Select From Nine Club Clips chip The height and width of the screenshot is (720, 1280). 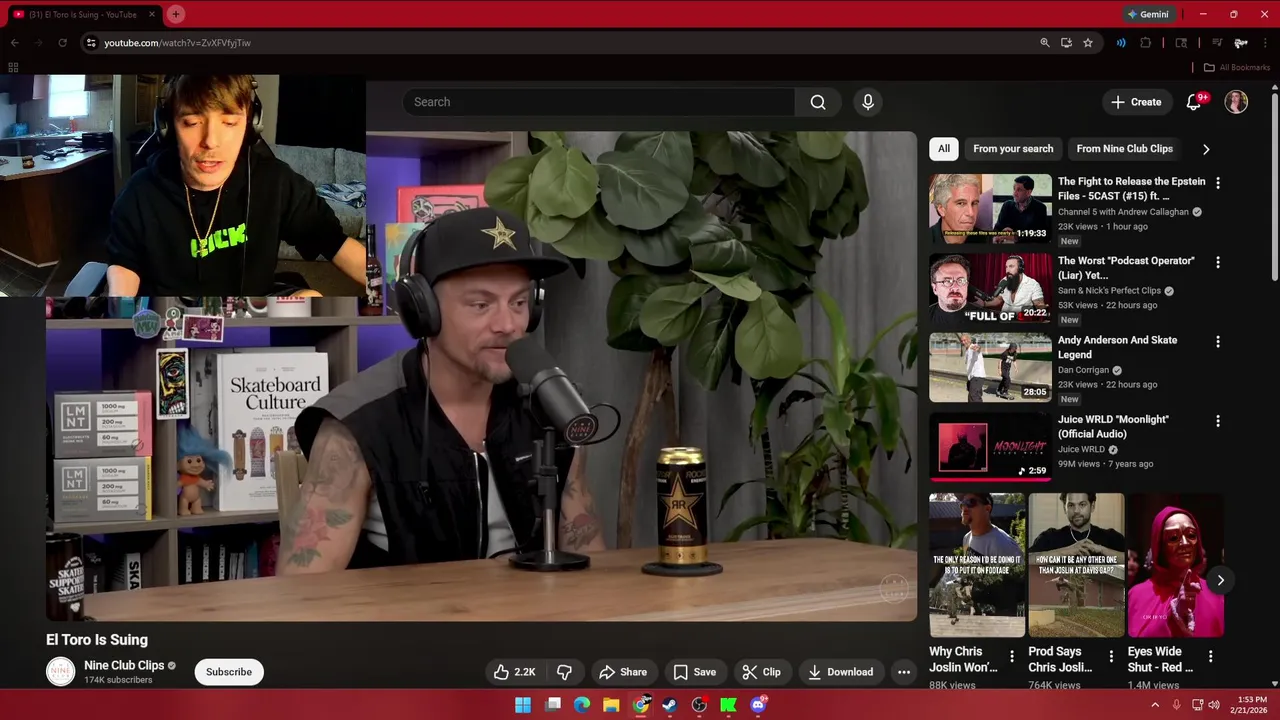(x=1125, y=149)
